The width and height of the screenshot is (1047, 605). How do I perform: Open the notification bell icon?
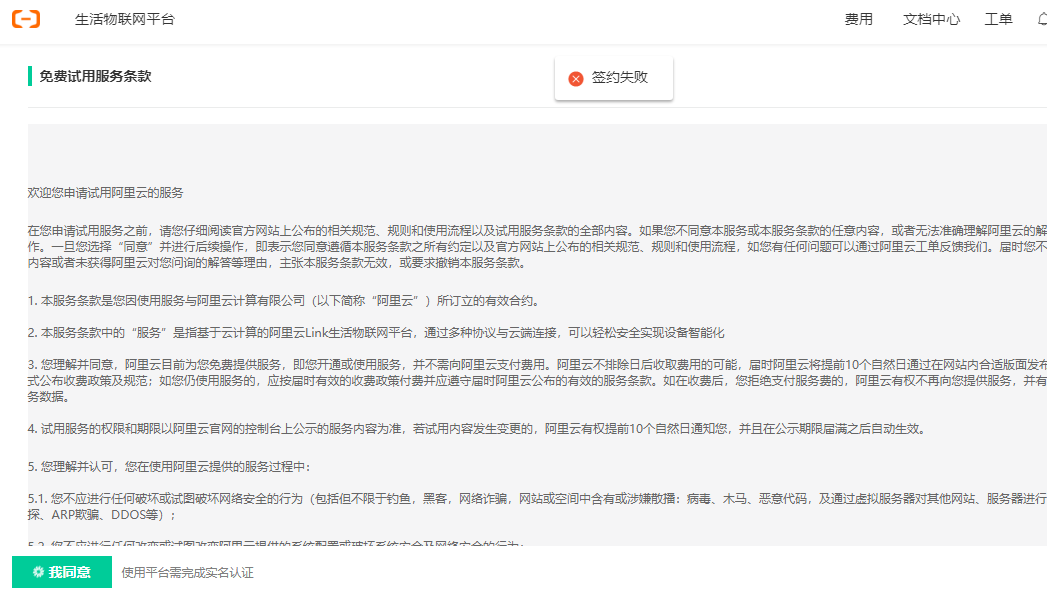tap(1042, 19)
